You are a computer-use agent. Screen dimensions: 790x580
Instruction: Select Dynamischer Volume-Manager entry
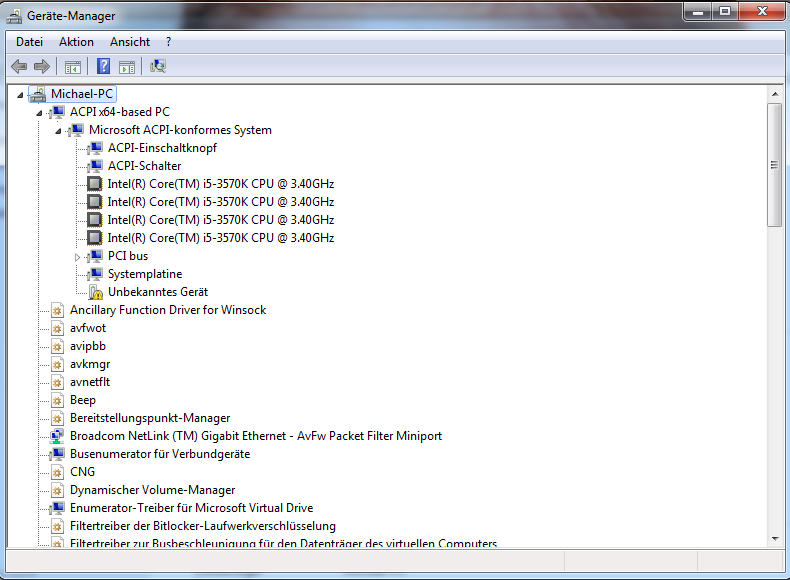click(x=153, y=490)
